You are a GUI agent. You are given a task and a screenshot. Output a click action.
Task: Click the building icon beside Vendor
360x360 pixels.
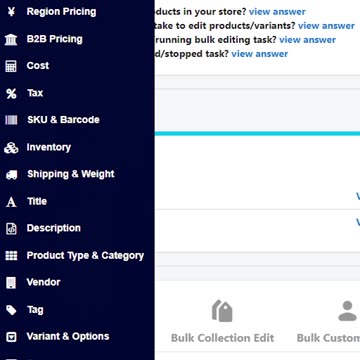[11, 283]
